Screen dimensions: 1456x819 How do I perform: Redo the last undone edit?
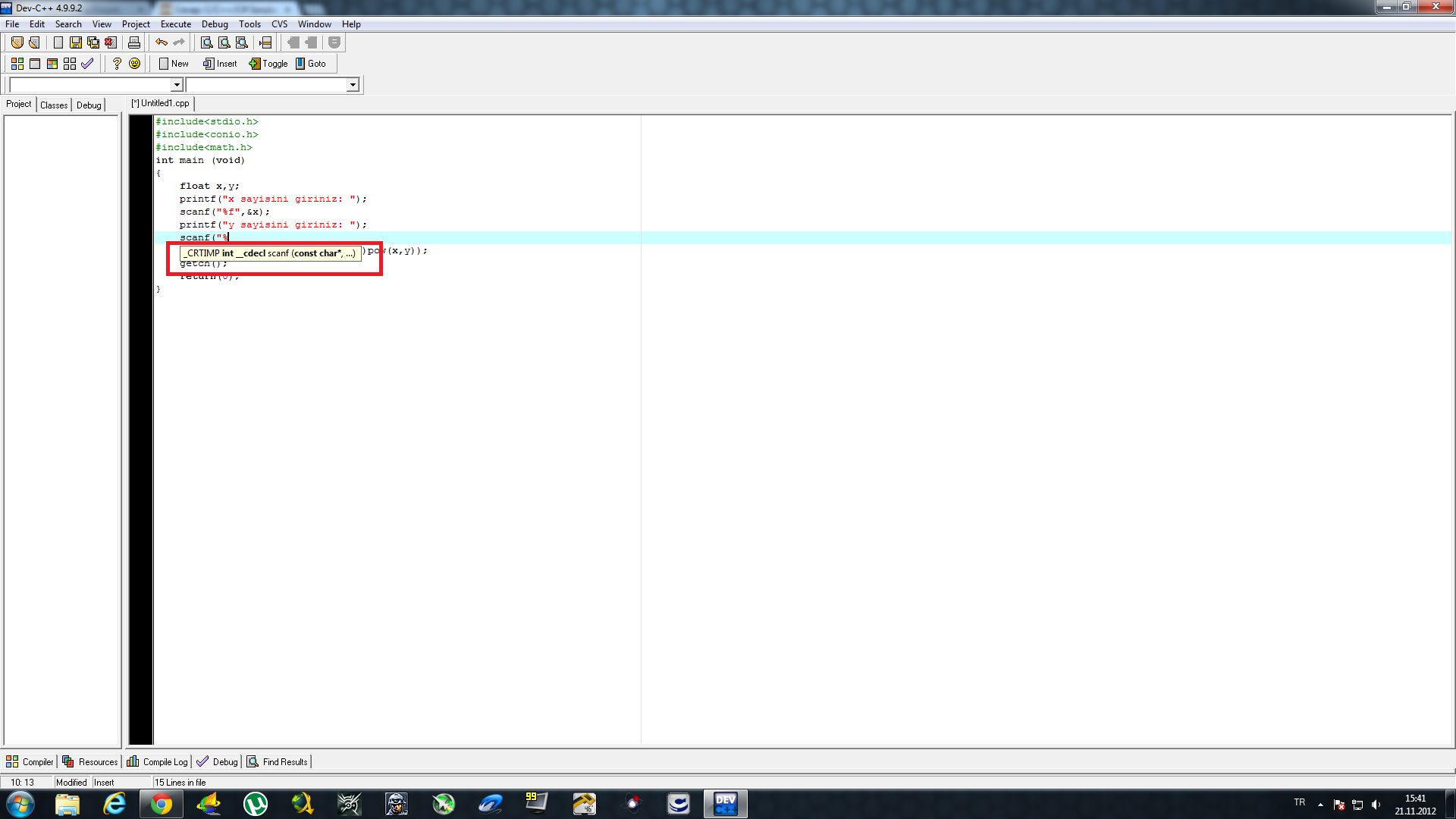coord(179,42)
